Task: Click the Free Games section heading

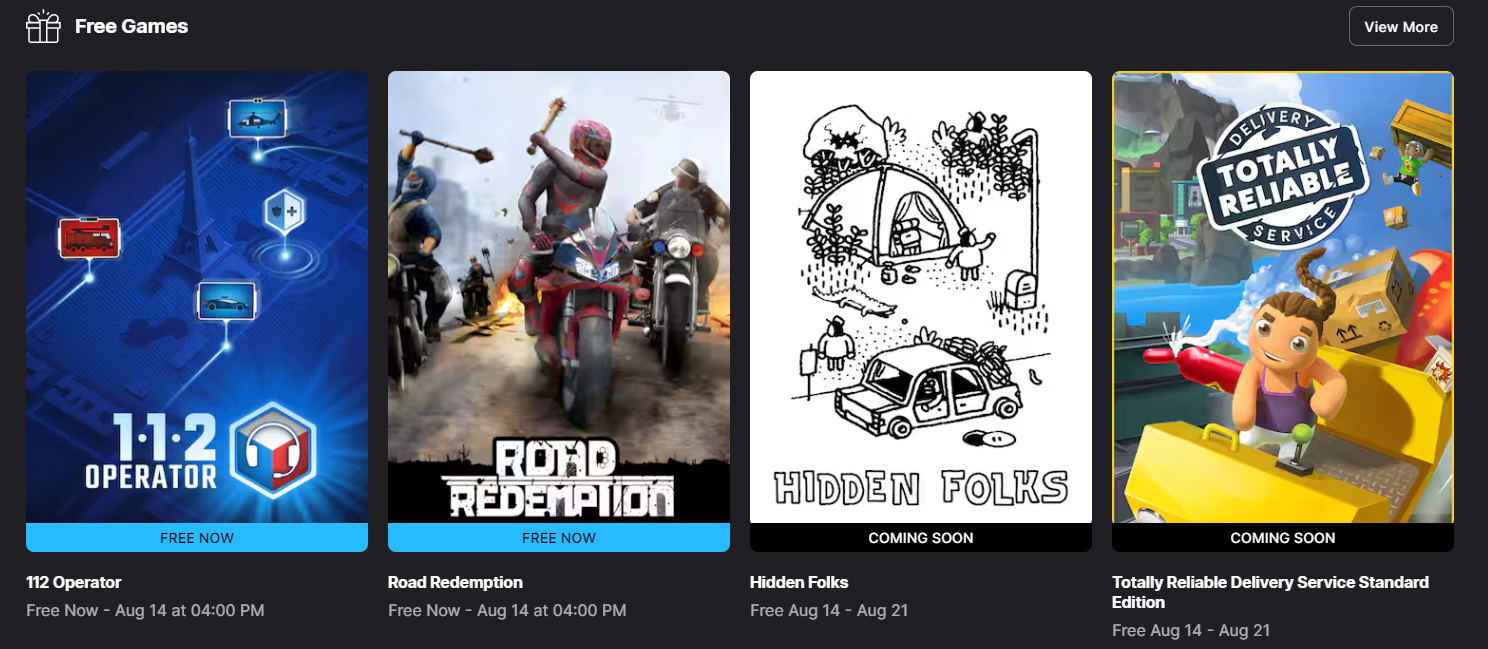Action: [132, 27]
